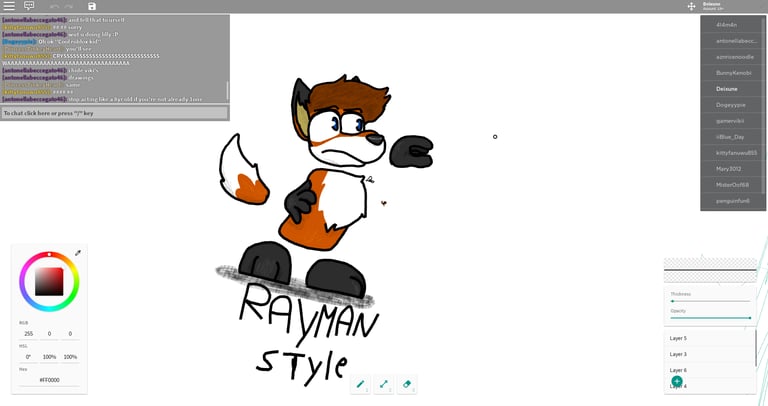Click the Deisune username in top bar
The height and width of the screenshot is (406, 768).
click(x=712, y=4)
